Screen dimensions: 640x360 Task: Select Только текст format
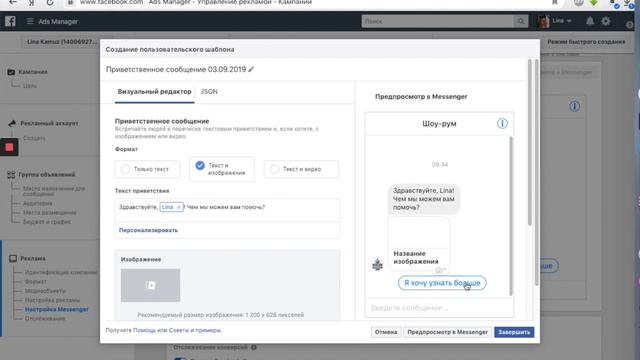coord(147,169)
